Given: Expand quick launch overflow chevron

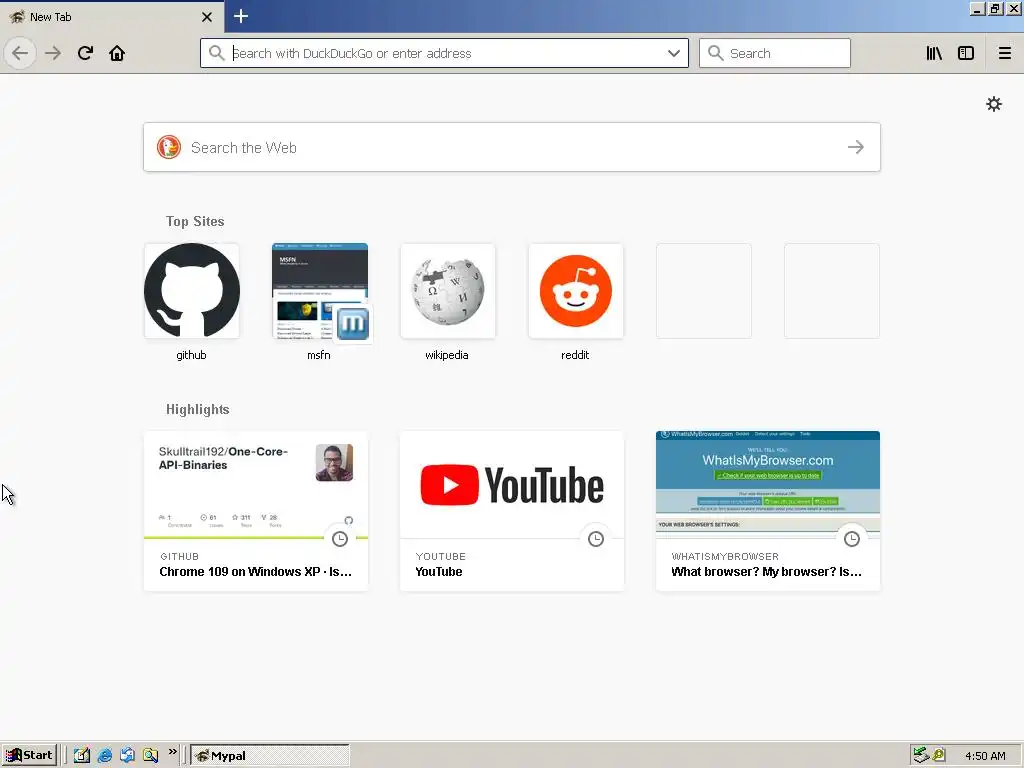Looking at the screenshot, I should (172, 752).
